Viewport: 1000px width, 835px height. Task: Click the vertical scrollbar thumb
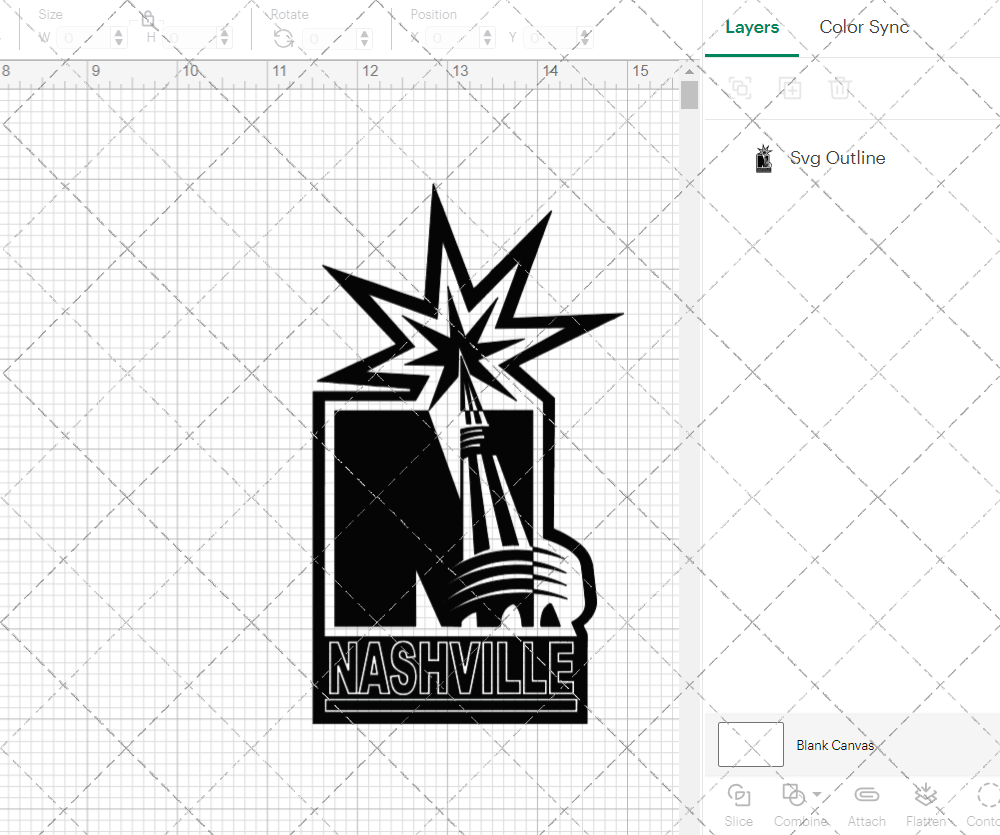(689, 95)
